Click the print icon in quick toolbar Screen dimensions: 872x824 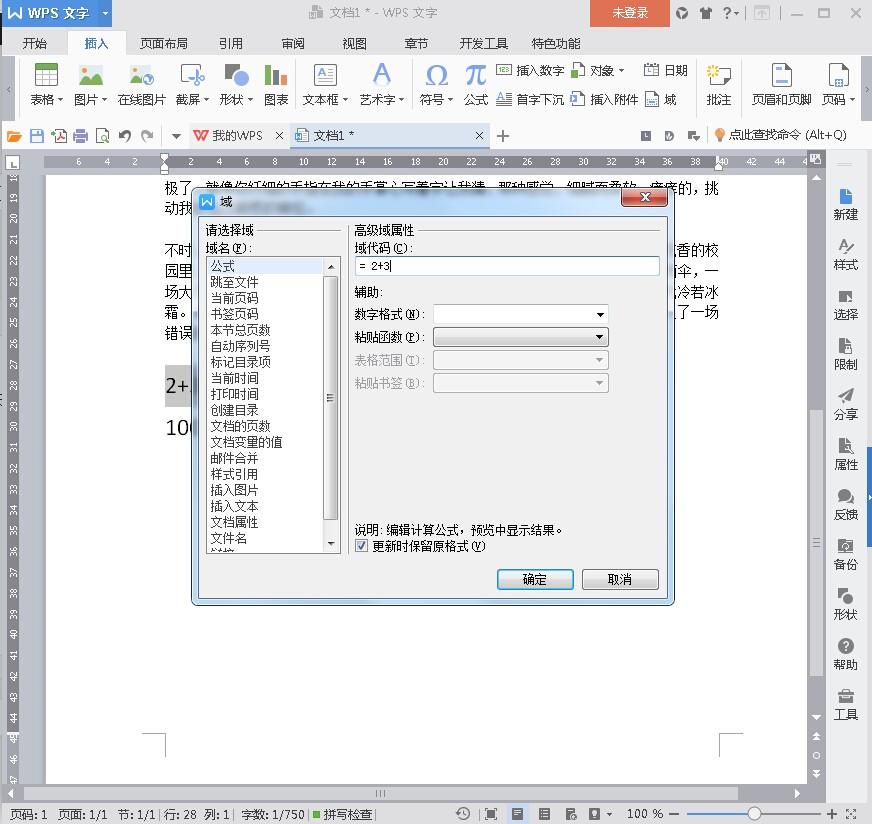[81, 136]
